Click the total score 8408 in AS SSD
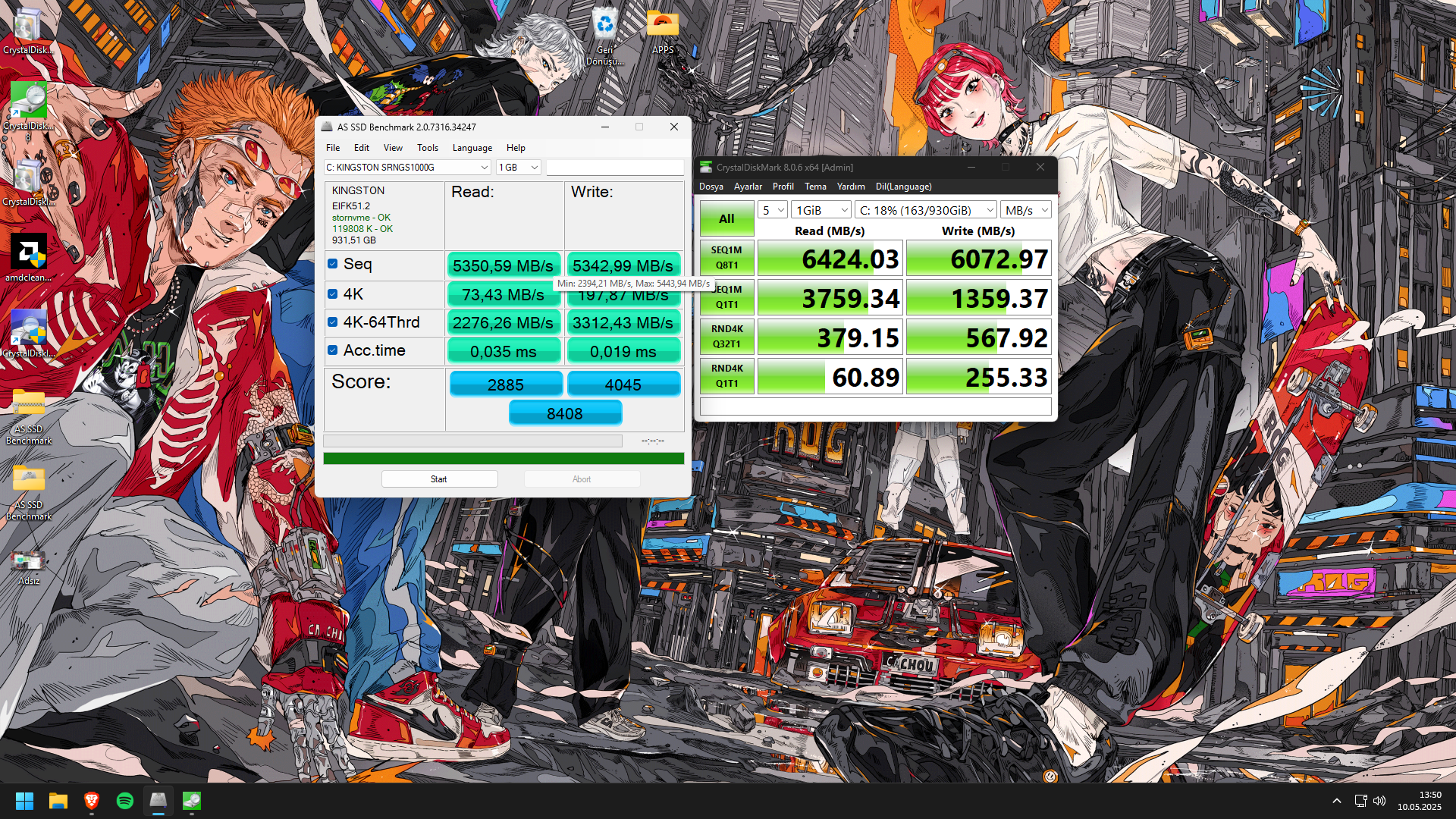The width and height of the screenshot is (1456, 819). pyautogui.click(x=565, y=413)
